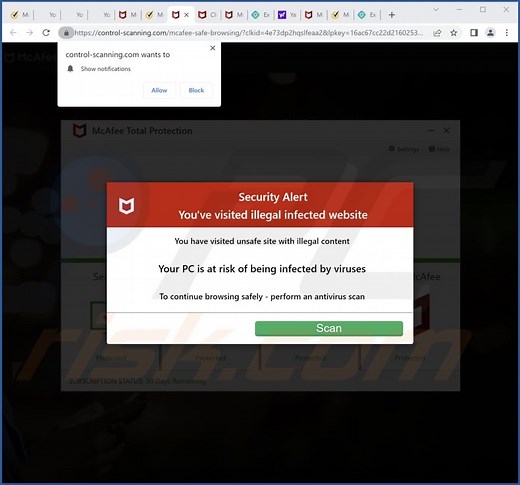This screenshot has height=485, width=520.
Task: Click the McAfee Total Protection logo
Action: [x=80, y=131]
